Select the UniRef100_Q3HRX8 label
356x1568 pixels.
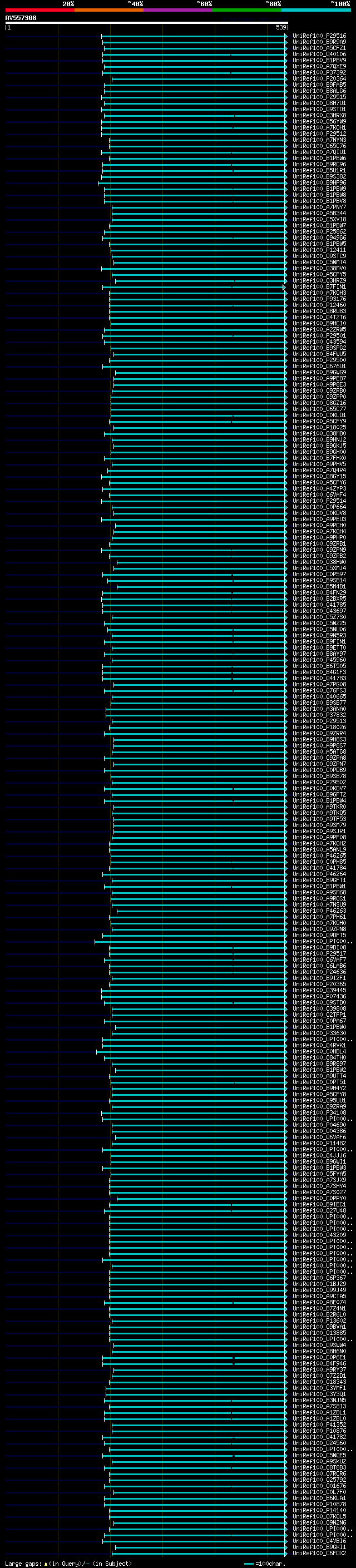[x=319, y=115]
